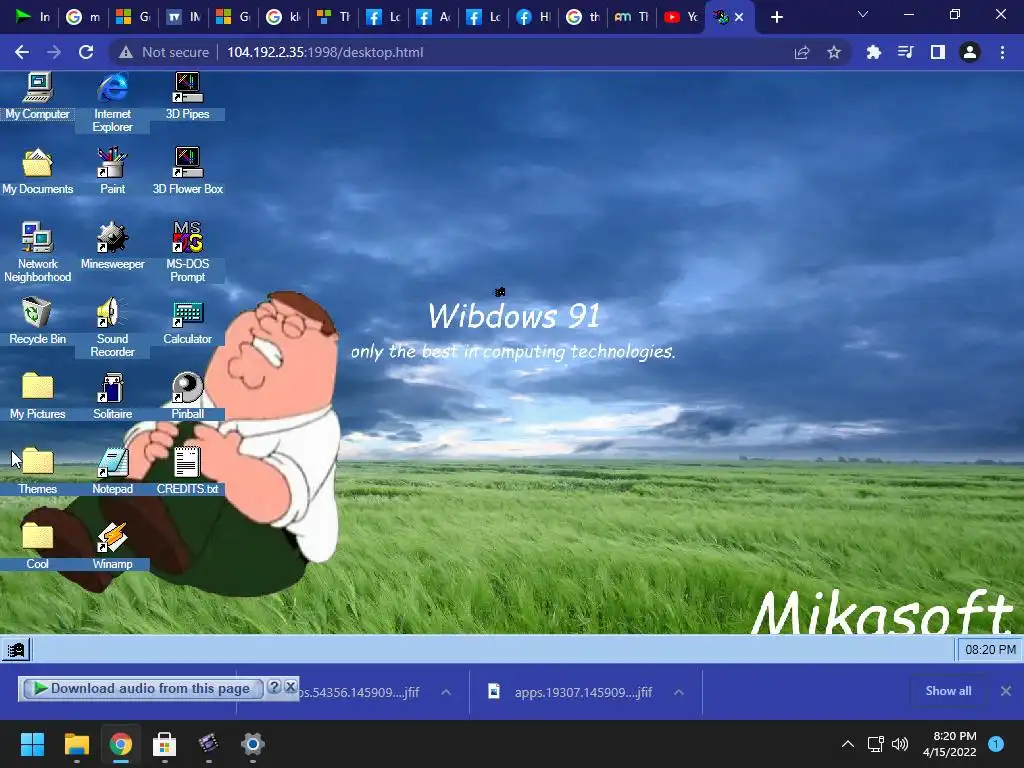Image resolution: width=1024 pixels, height=768 pixels.
Task: Bookmark this page with the star
Action: [x=834, y=52]
